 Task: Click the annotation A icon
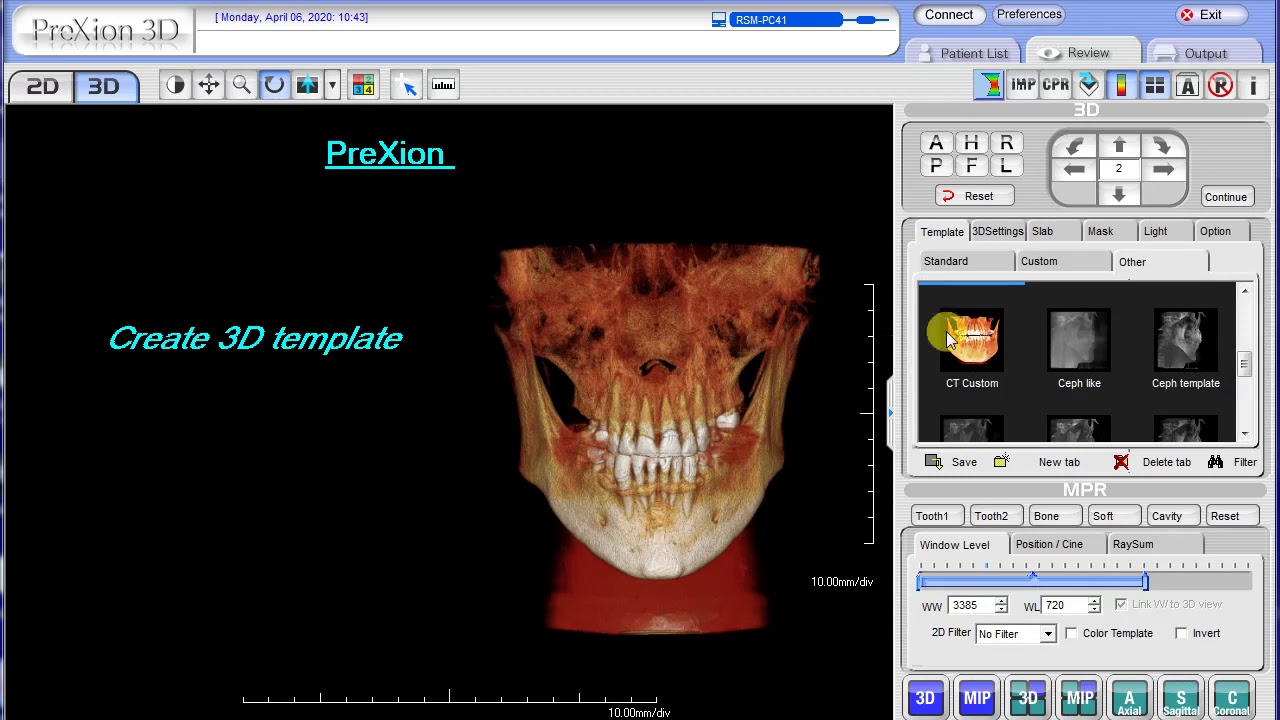(1187, 85)
